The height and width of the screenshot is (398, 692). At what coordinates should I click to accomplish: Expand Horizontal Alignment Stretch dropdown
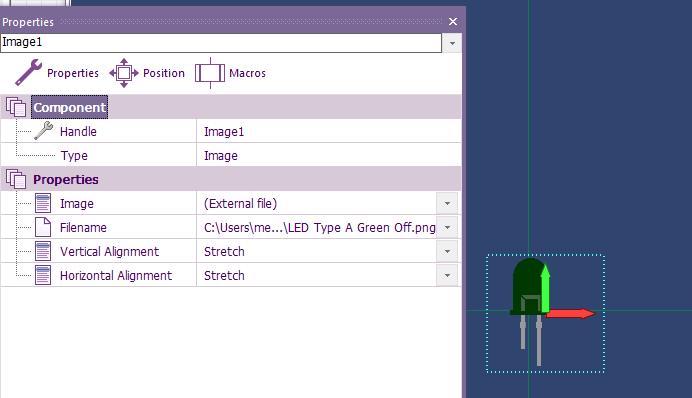pos(447,275)
